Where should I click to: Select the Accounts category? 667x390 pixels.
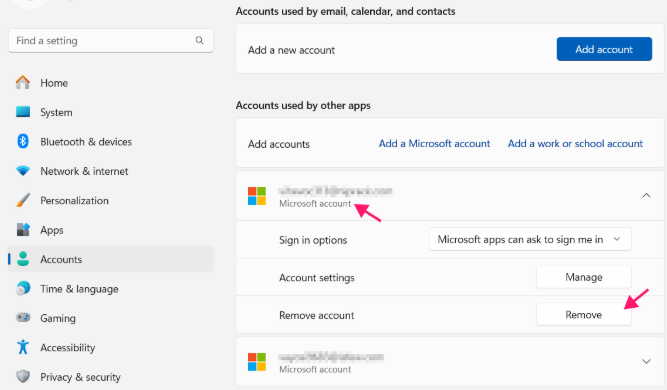(x=111, y=259)
